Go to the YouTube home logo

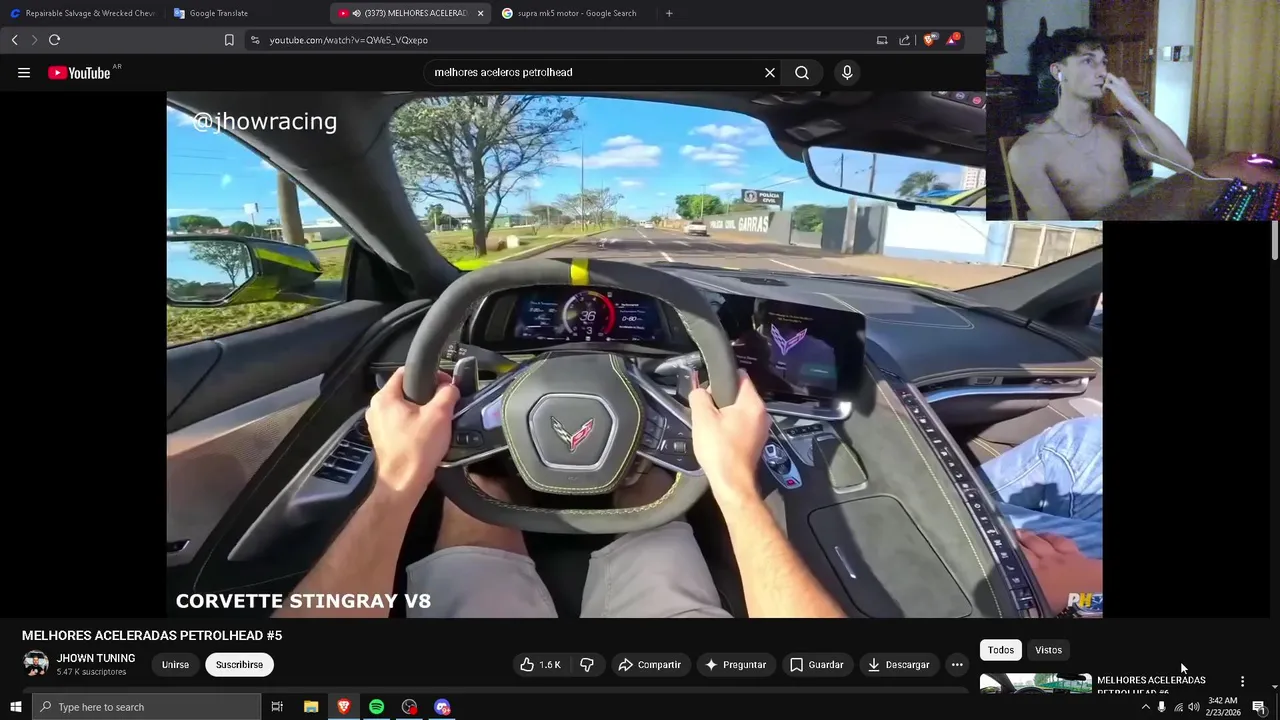pyautogui.click(x=79, y=72)
